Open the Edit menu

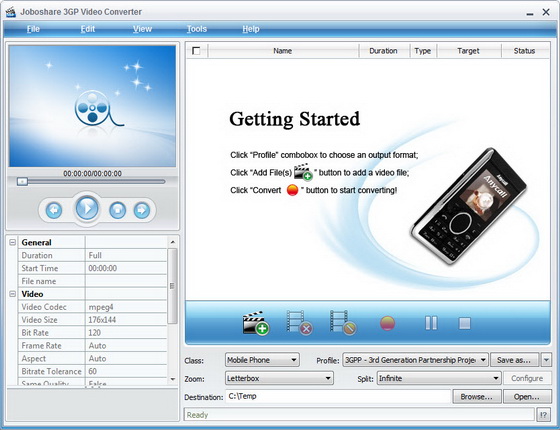pyautogui.click(x=88, y=29)
